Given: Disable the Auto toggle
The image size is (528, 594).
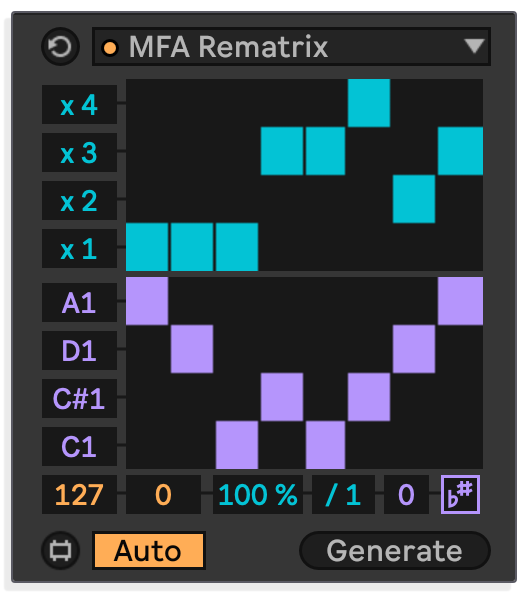Looking at the screenshot, I should click(x=148, y=550).
